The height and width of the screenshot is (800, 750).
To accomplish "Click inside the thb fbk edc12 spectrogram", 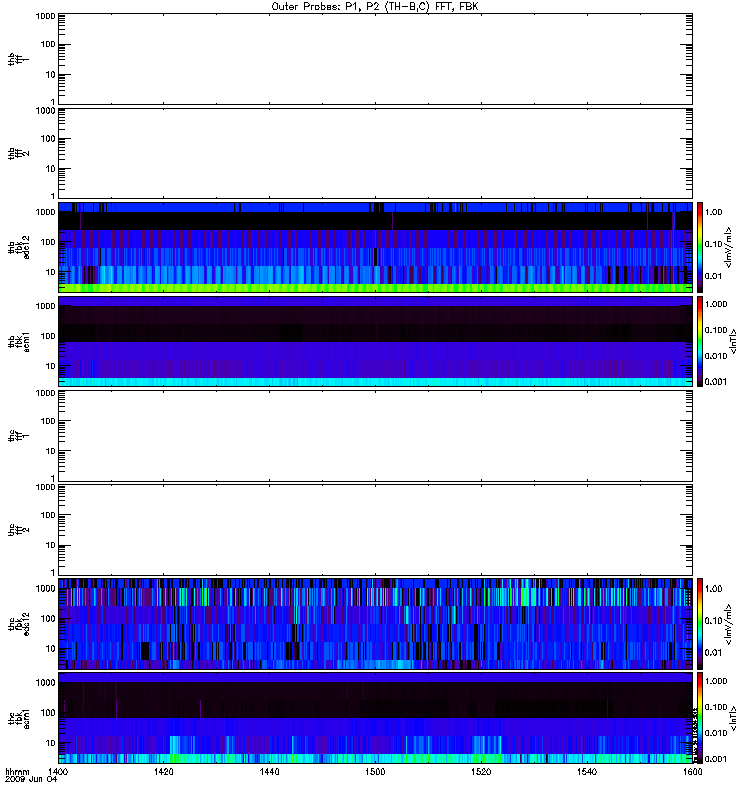I will pyautogui.click(x=375, y=247).
